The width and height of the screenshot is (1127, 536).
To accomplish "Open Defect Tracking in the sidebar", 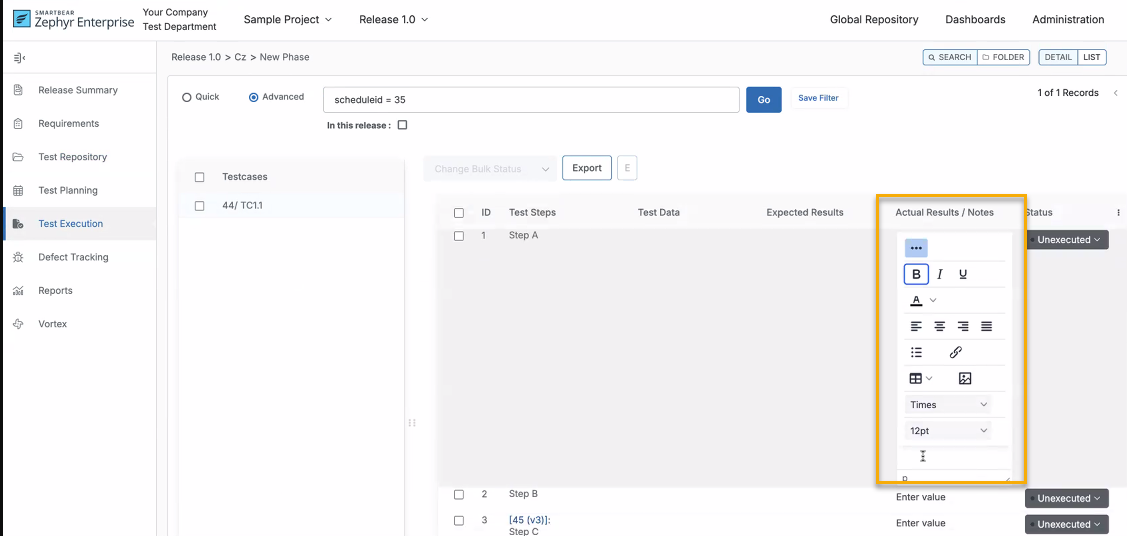I will pyautogui.click(x=73, y=257).
